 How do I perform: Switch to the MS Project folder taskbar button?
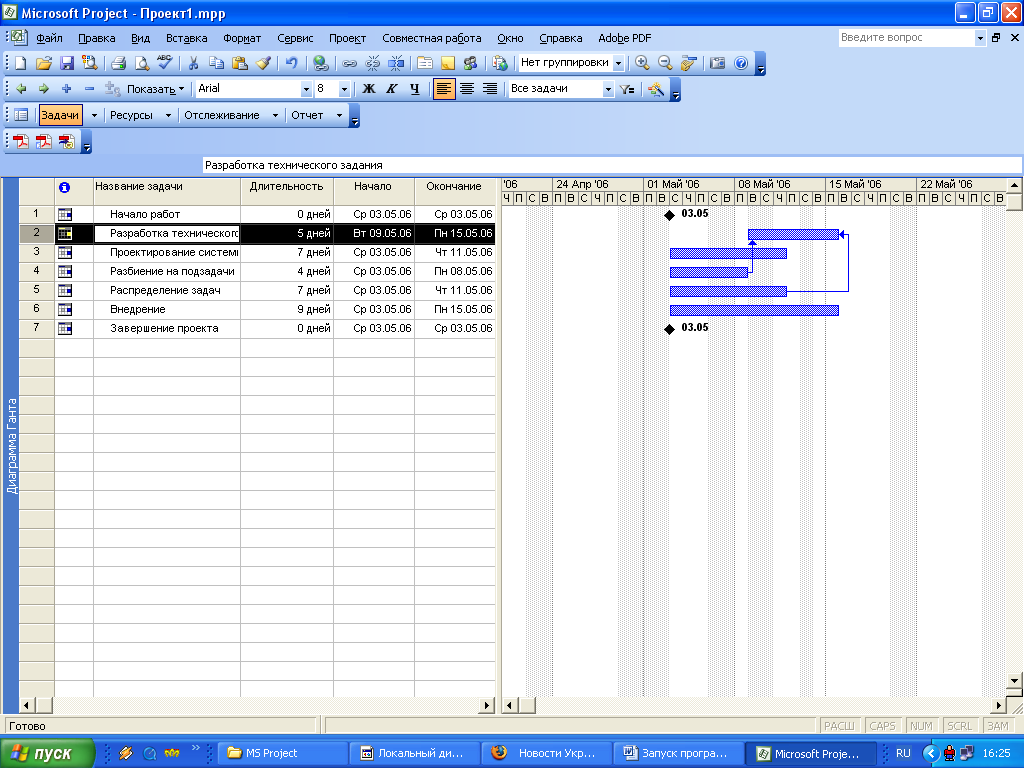point(281,754)
